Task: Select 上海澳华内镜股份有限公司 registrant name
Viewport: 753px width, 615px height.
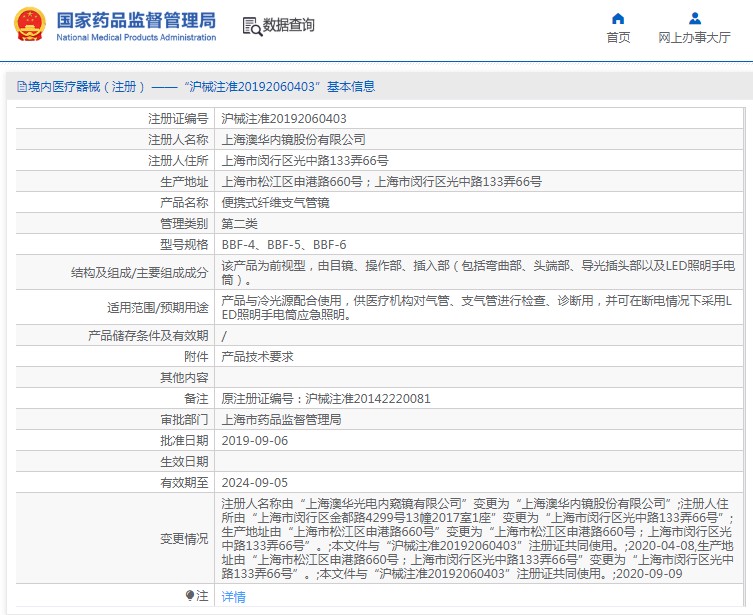Action: (x=293, y=140)
